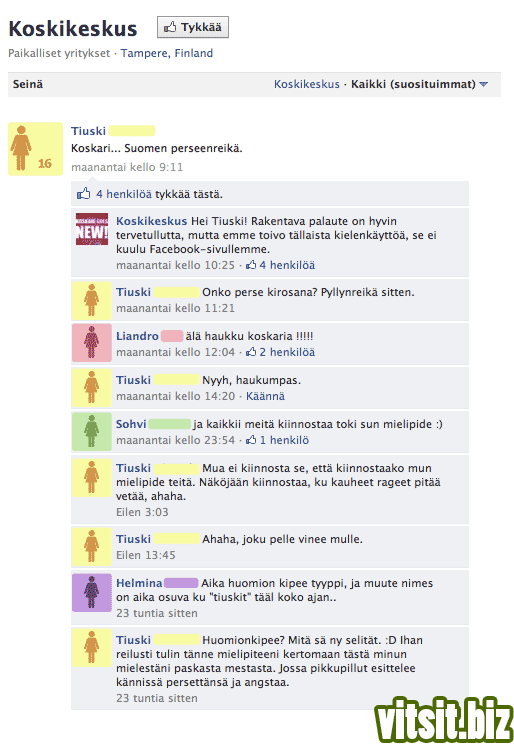Open Helmina's profile name link

coord(139,583)
